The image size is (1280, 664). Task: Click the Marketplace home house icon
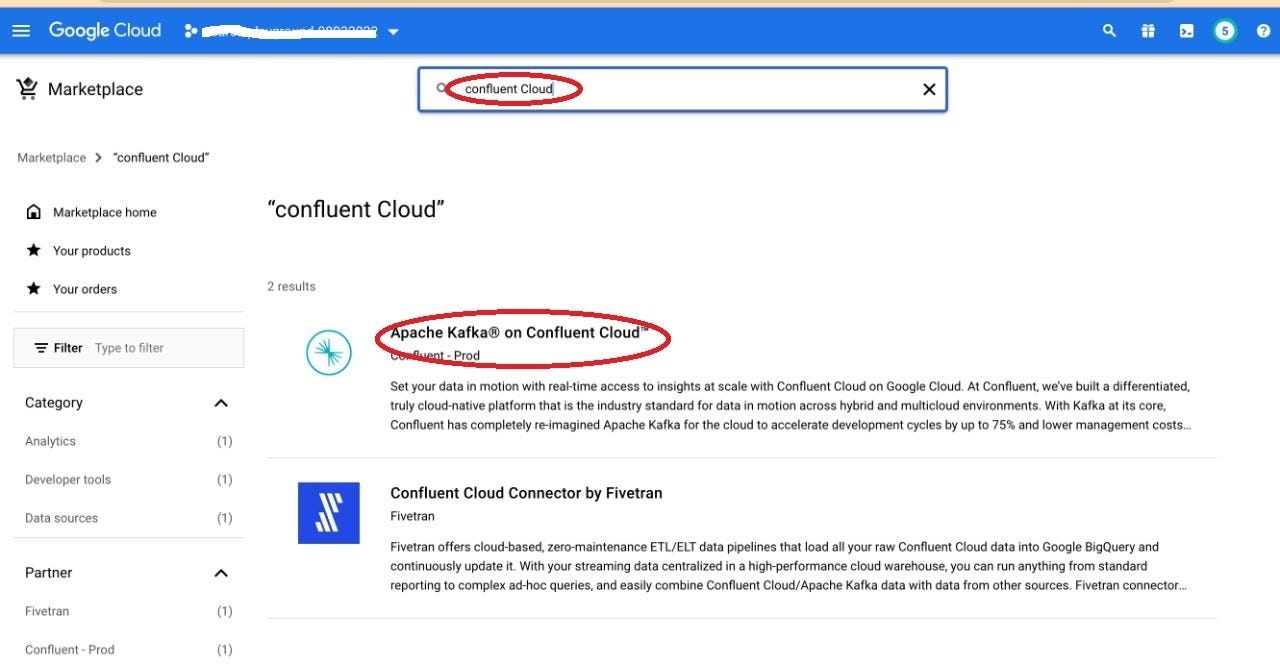pos(33,212)
